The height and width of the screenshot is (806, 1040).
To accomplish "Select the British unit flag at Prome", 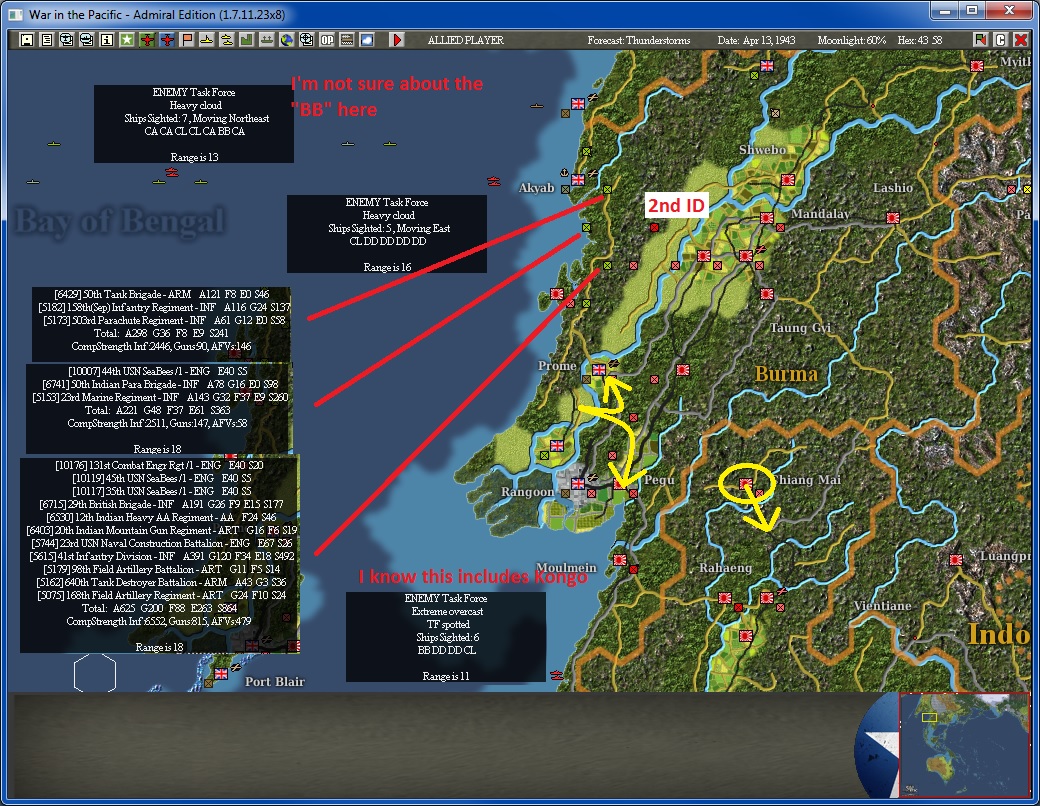I will click(598, 369).
